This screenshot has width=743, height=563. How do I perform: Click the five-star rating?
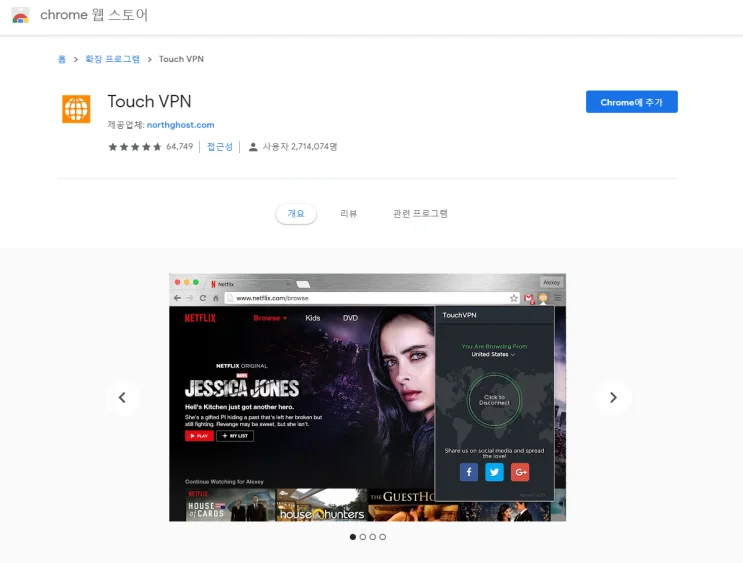point(135,147)
